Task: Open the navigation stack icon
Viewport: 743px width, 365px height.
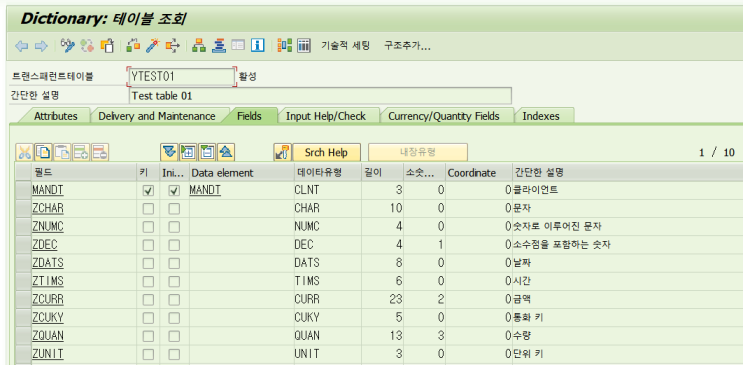Action: point(218,46)
